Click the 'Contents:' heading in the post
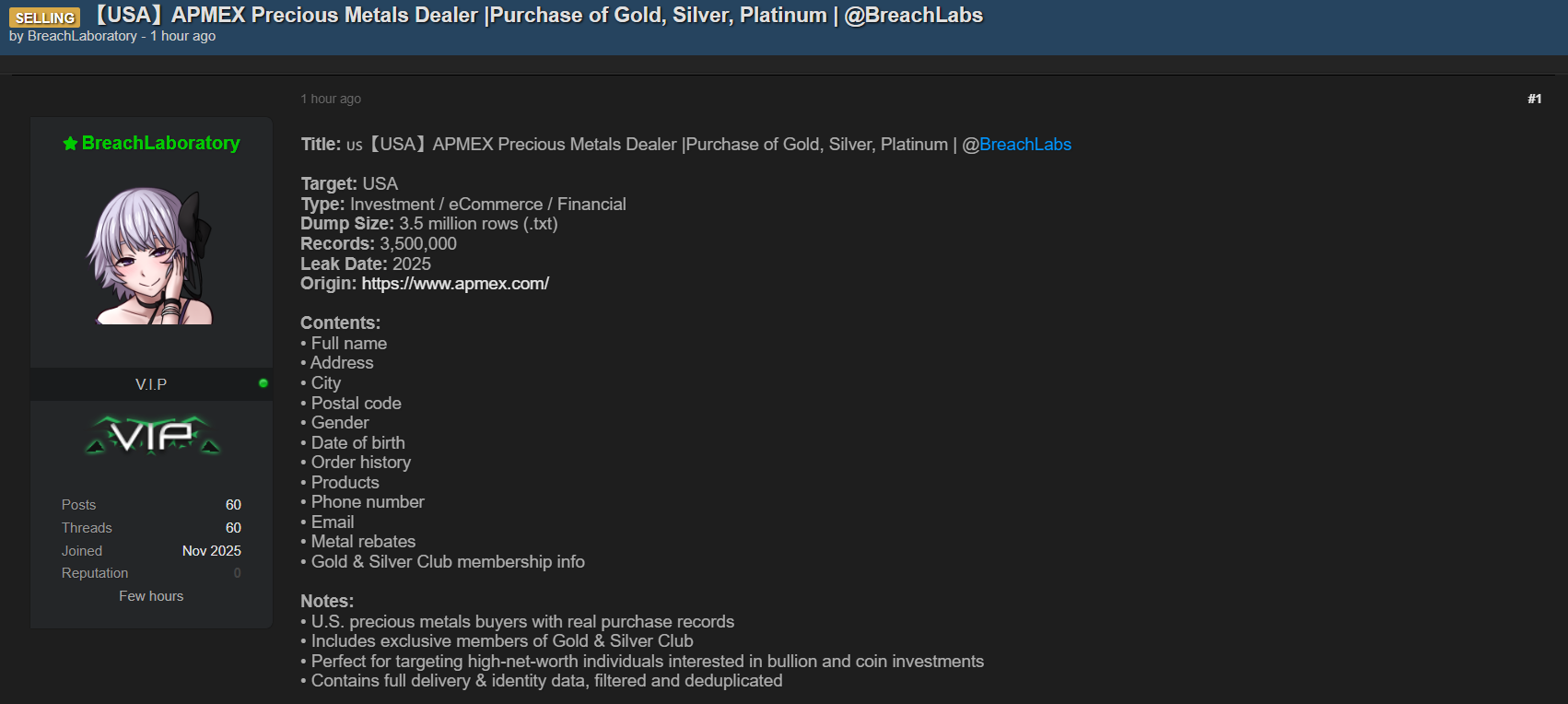Screen dimensions: 1568x704 pyautogui.click(x=340, y=323)
